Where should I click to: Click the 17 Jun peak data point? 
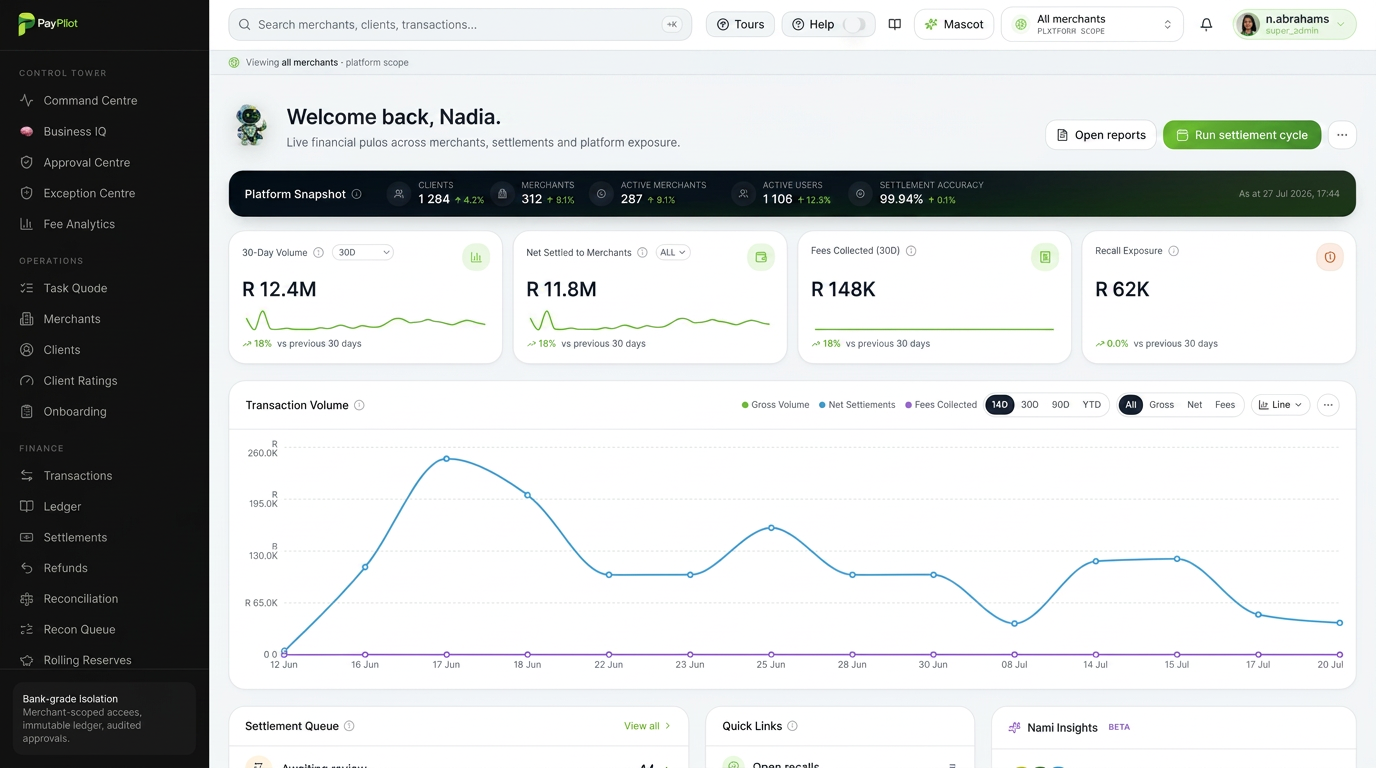click(446, 459)
